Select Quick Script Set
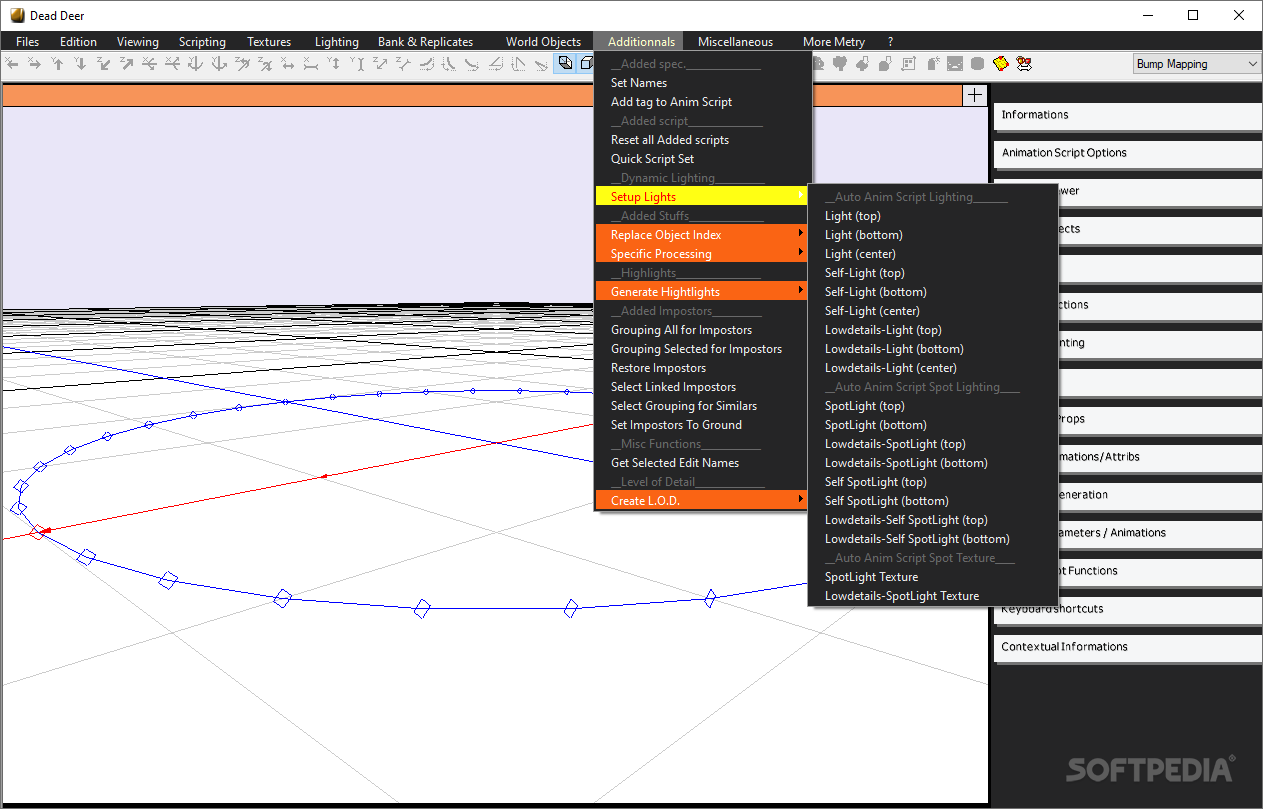 pos(652,159)
